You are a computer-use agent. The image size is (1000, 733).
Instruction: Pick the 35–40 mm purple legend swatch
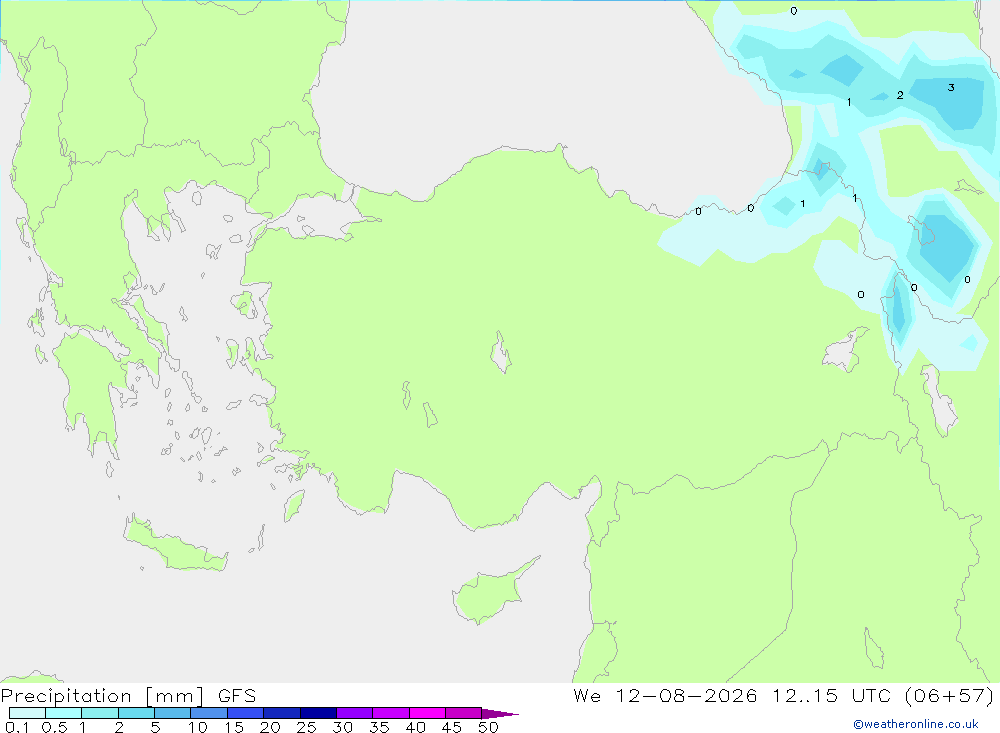[391, 713]
